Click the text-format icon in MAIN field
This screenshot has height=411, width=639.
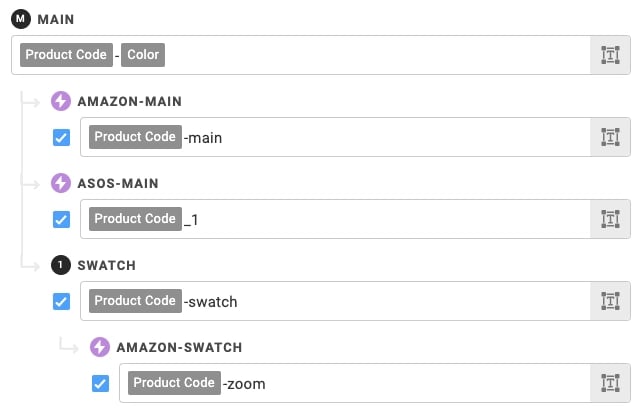[610, 55]
